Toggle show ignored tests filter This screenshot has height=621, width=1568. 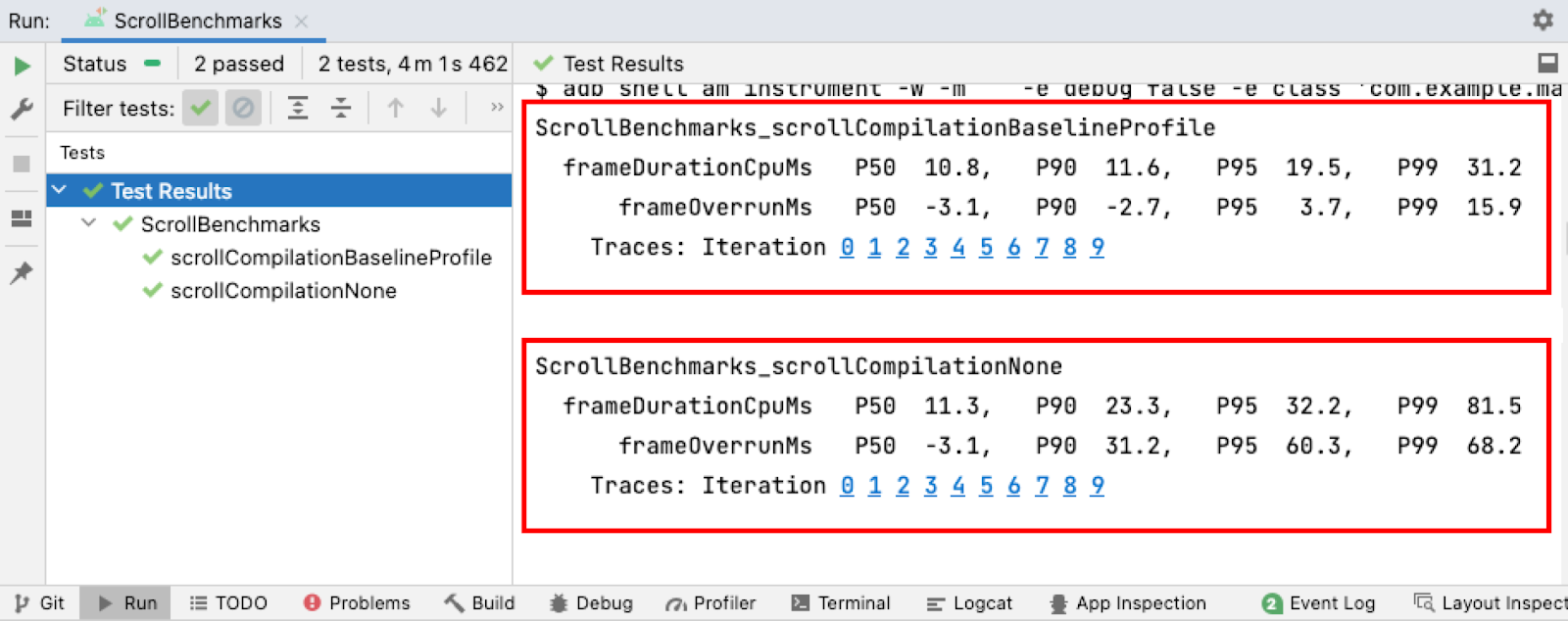pyautogui.click(x=243, y=108)
